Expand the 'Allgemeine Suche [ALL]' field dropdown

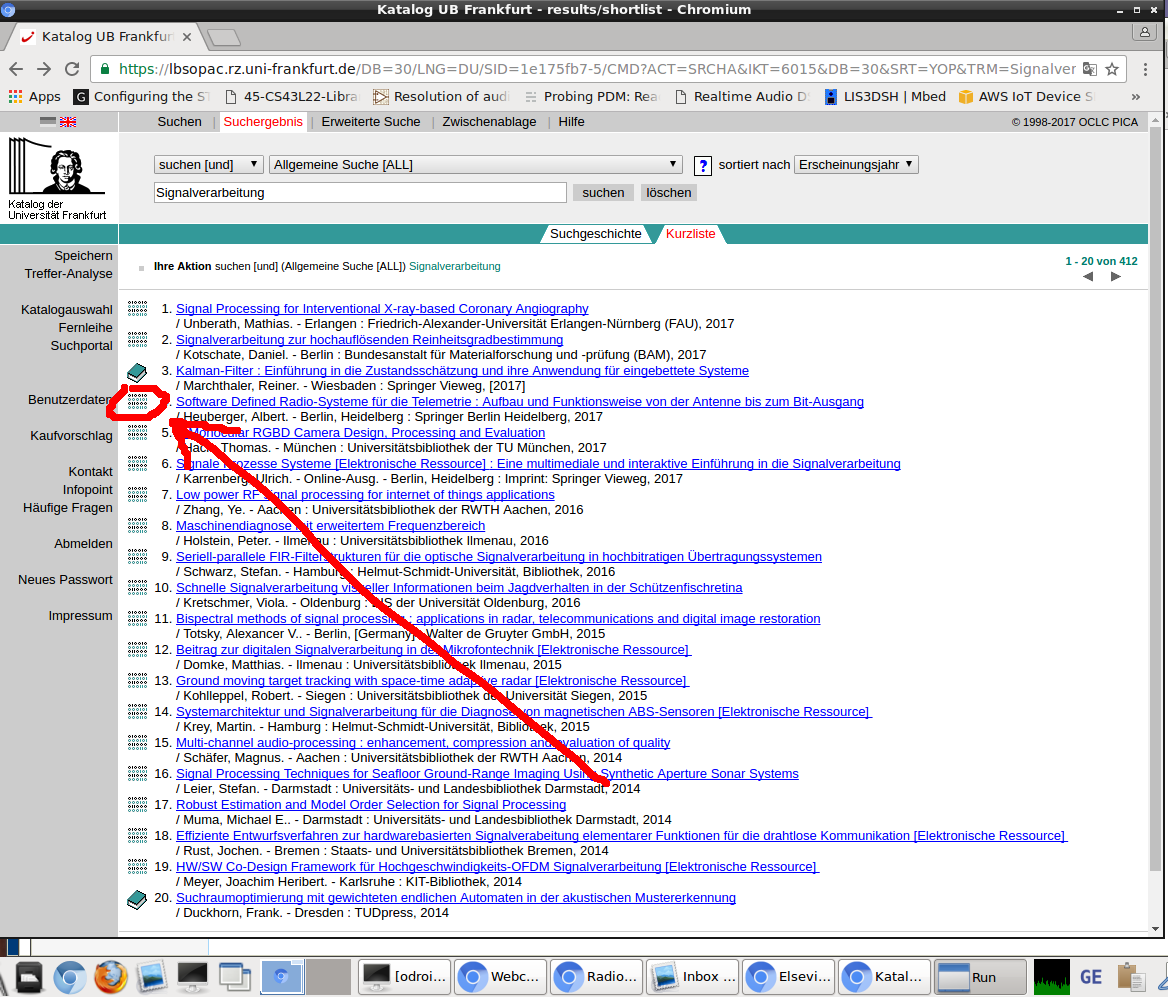pos(476,165)
